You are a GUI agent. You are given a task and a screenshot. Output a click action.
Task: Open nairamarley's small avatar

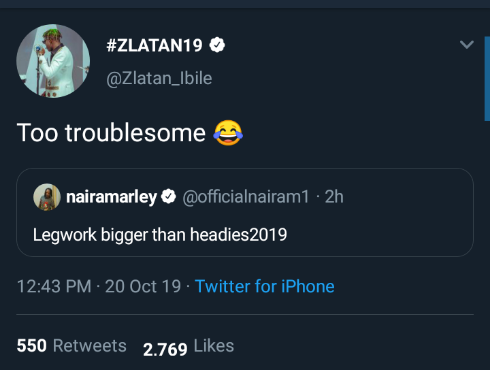(x=47, y=197)
